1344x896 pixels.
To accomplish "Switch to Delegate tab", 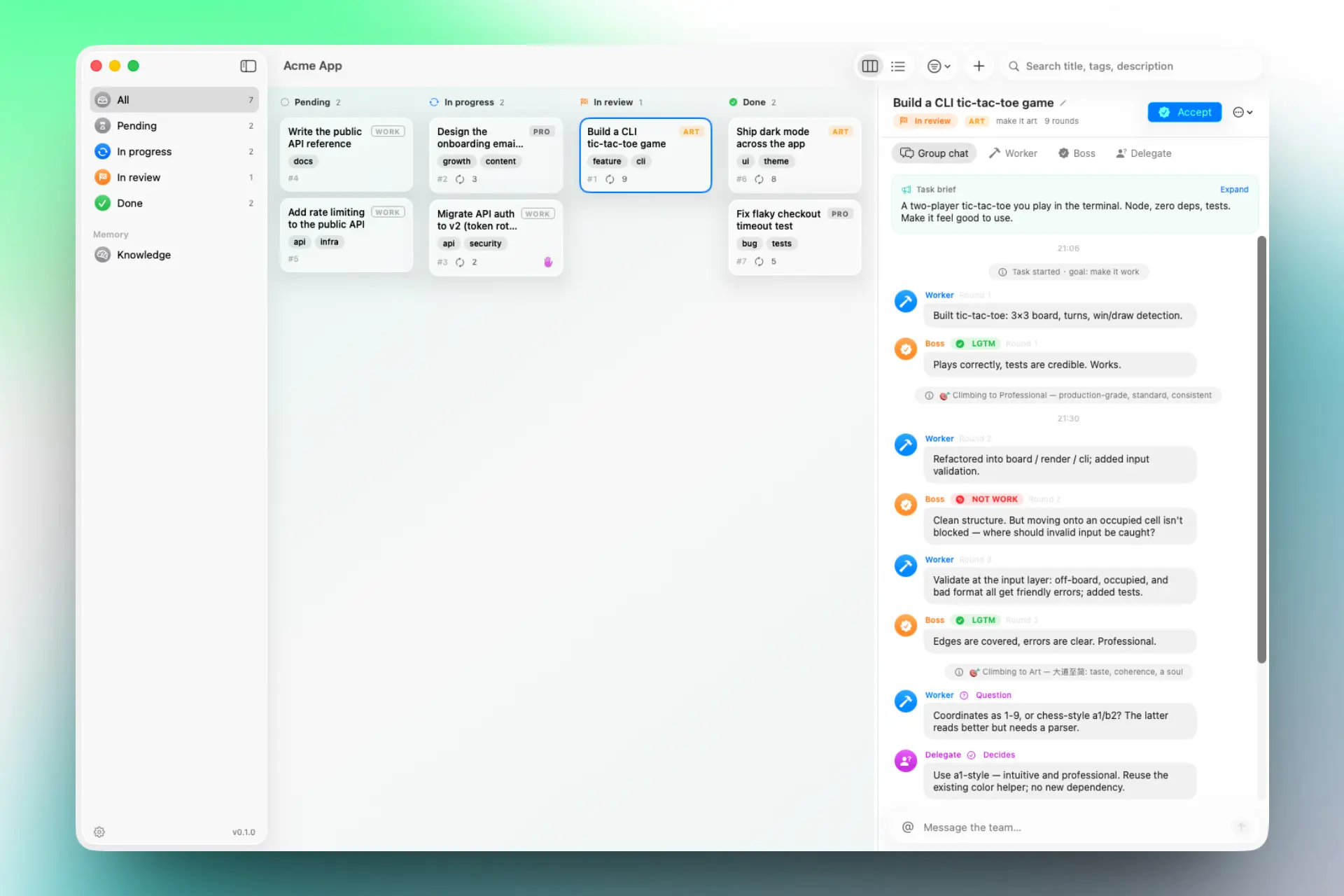I will point(1144,153).
